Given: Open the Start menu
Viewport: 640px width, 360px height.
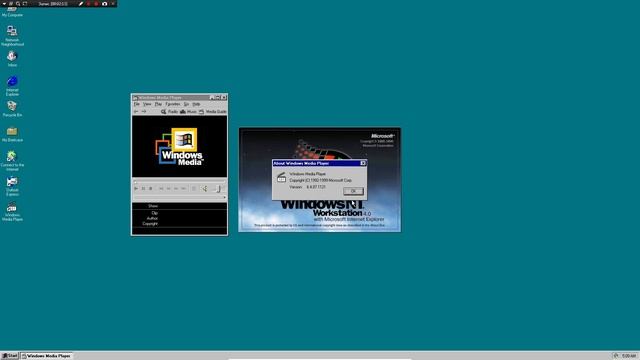Looking at the screenshot, I should [10, 356].
